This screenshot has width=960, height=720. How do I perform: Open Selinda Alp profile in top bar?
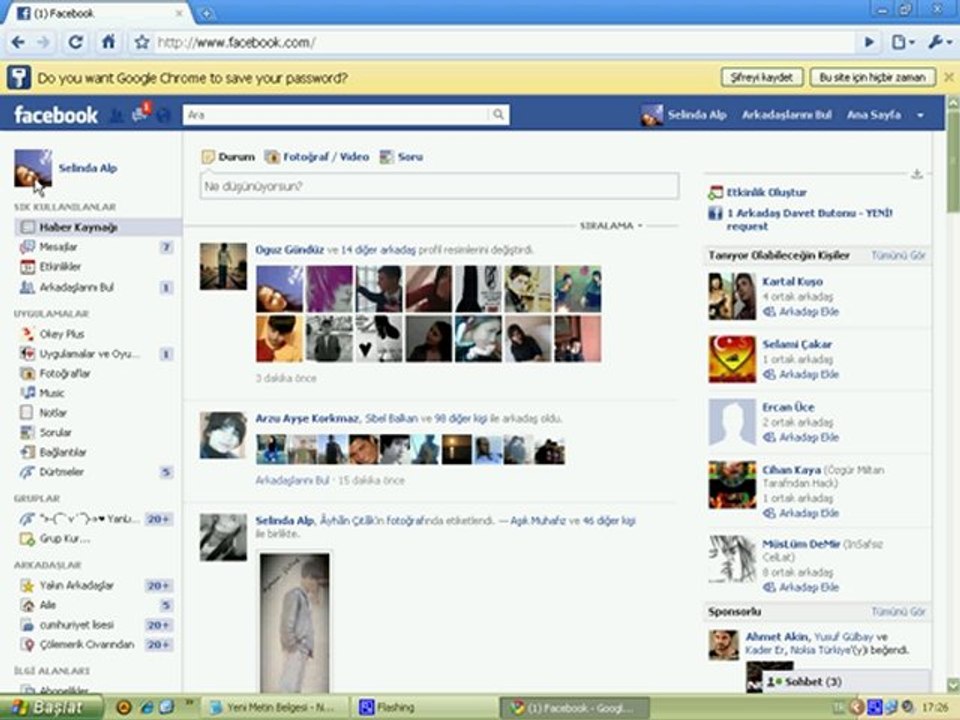(684, 114)
